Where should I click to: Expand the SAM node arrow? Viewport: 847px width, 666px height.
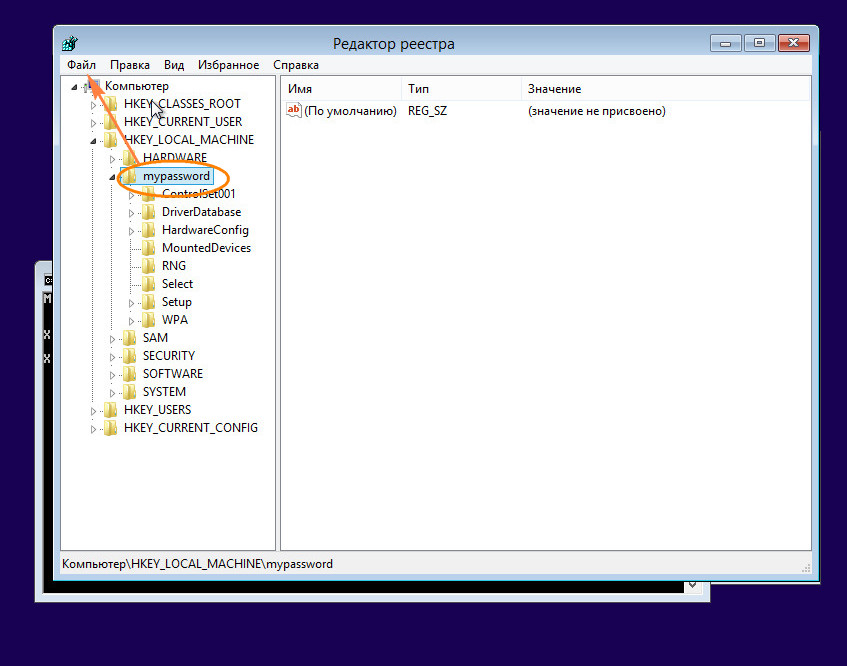(112, 339)
